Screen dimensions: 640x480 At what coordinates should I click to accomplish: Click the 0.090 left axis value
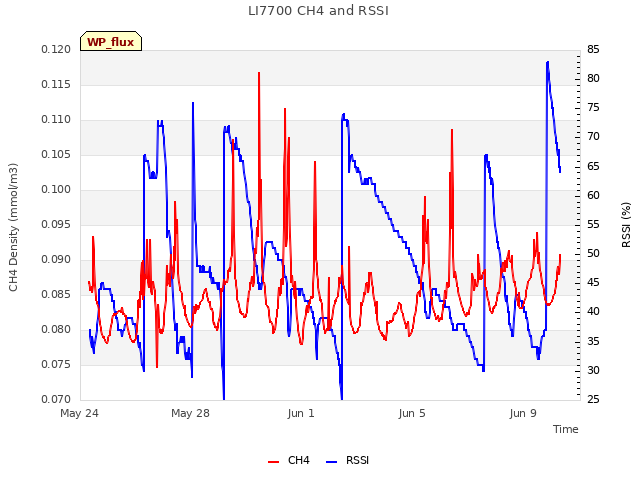[56, 260]
